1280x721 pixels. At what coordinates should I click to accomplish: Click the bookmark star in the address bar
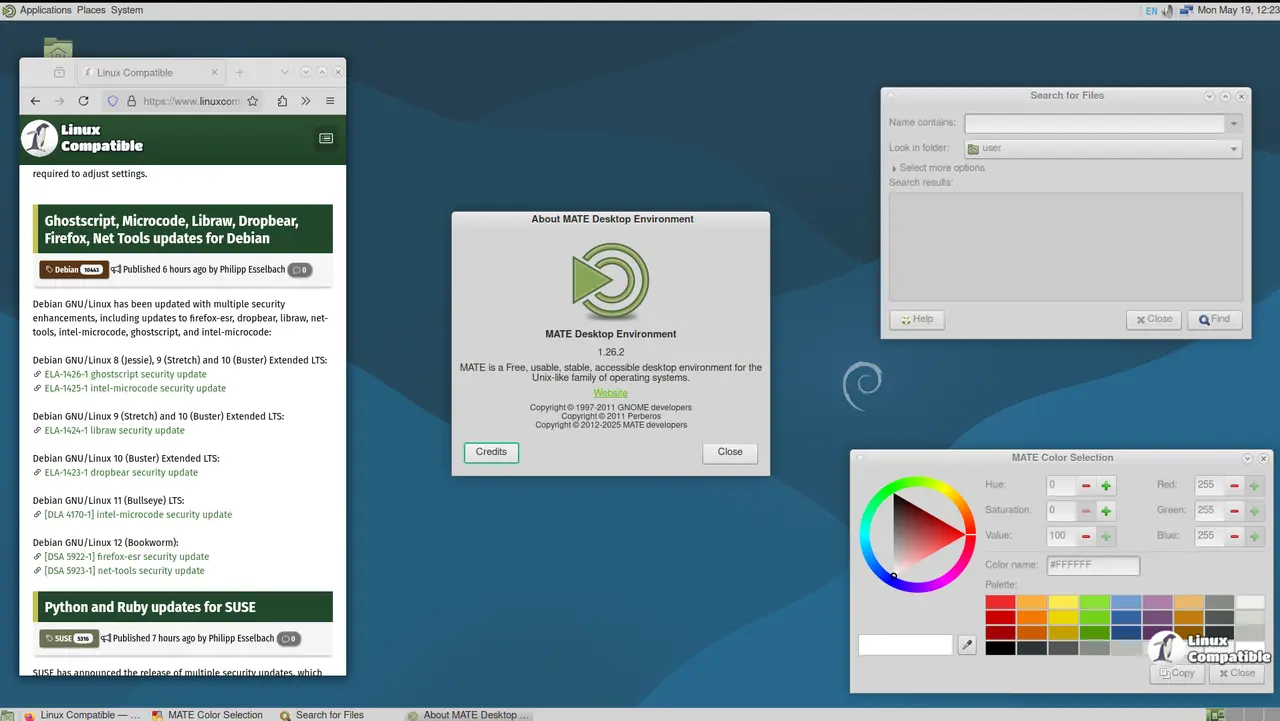pos(253,100)
